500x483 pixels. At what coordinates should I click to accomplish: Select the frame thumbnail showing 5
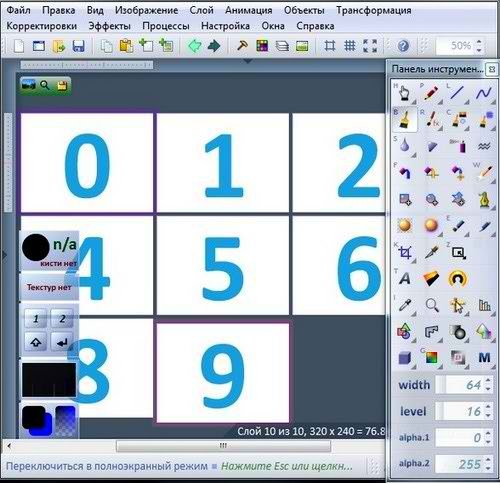[223, 265]
